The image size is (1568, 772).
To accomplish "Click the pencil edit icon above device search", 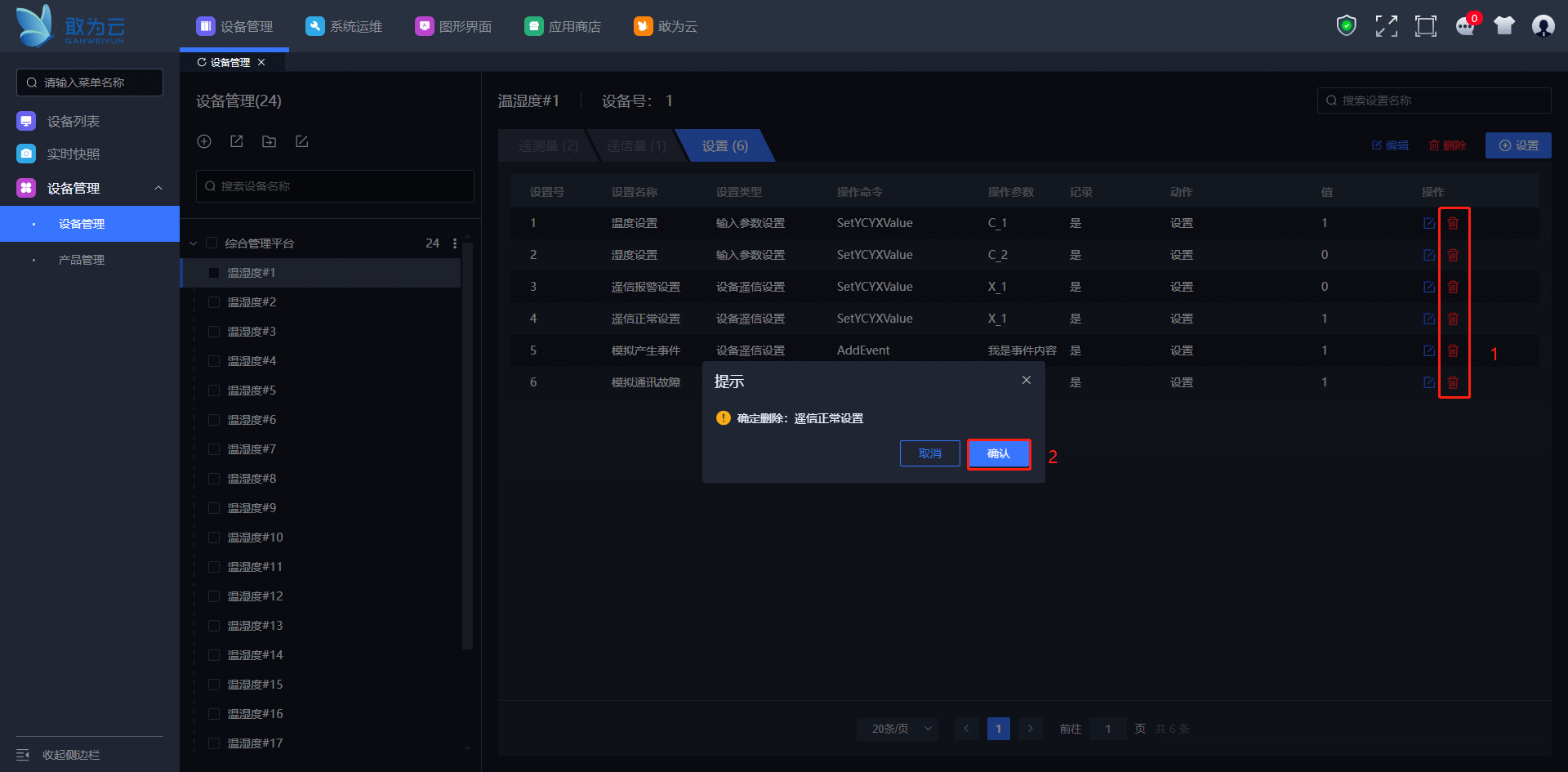I will pos(301,141).
